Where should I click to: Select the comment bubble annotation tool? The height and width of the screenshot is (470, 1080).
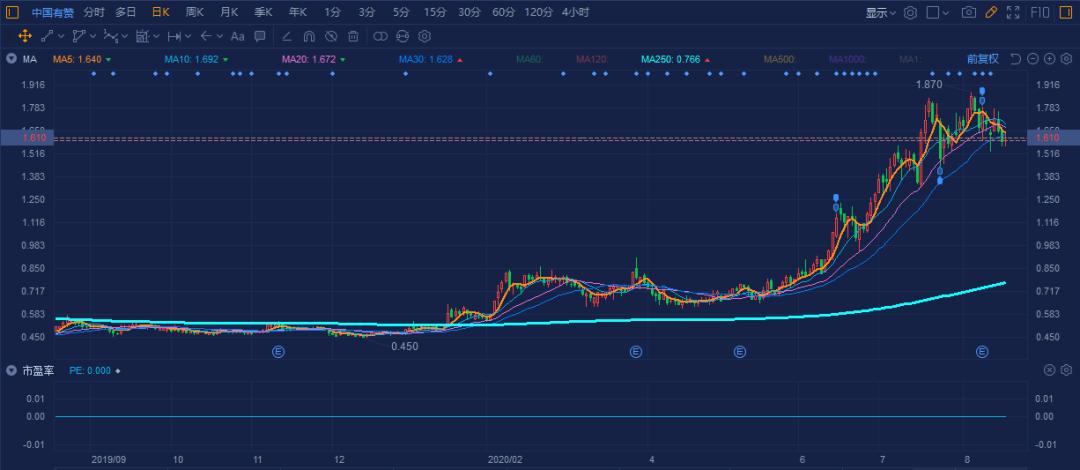coord(260,36)
